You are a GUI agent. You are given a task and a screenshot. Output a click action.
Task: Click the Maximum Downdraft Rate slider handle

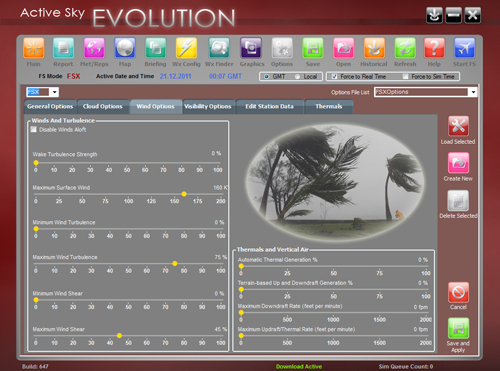tap(241, 312)
